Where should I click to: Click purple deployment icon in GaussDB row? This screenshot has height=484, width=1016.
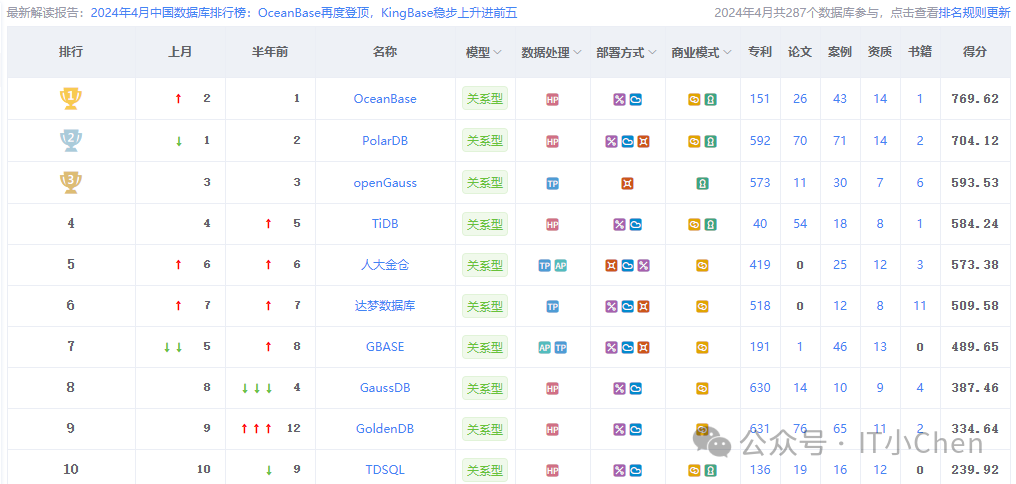pyautogui.click(x=619, y=389)
